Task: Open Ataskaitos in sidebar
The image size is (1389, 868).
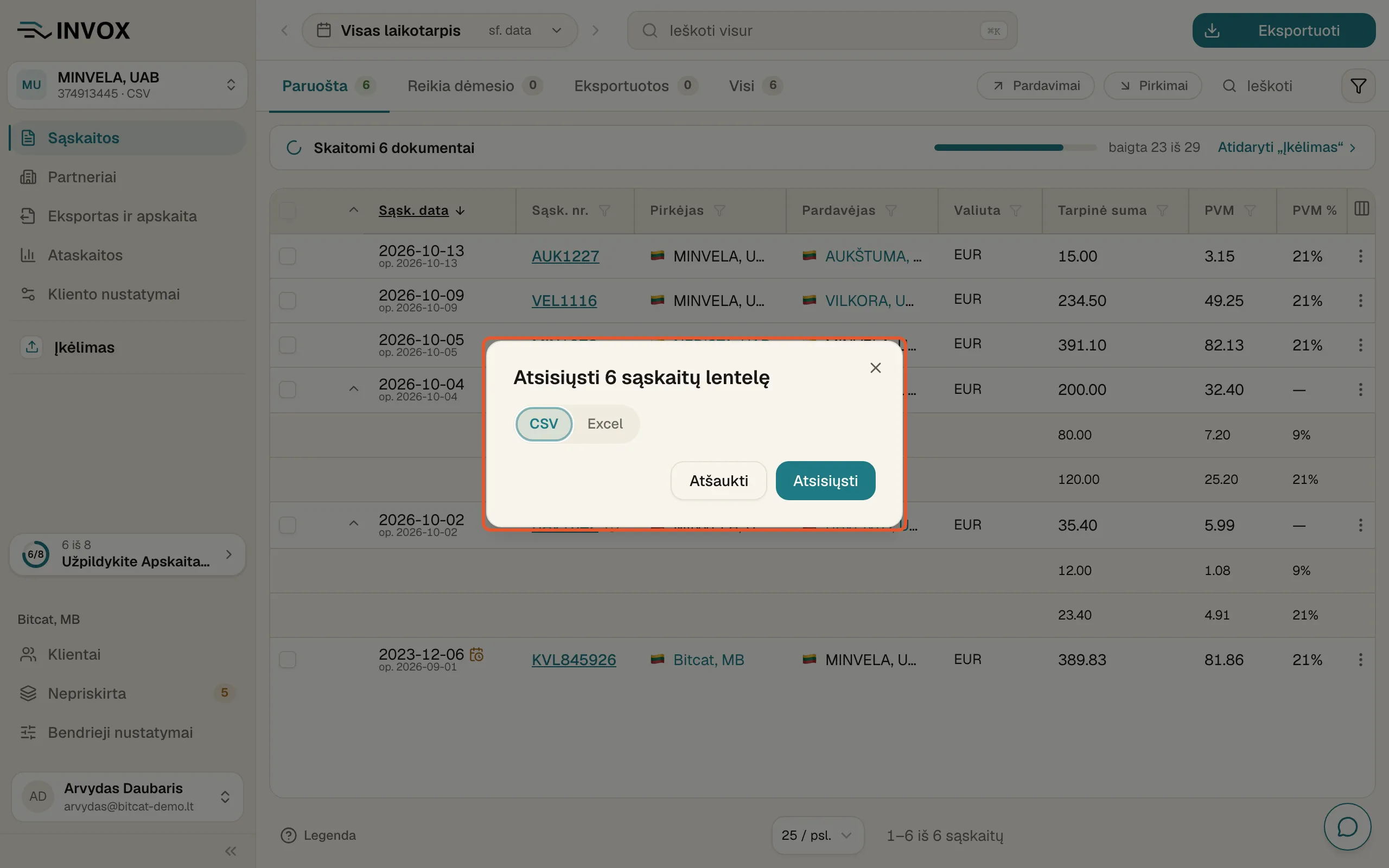Action: [128, 255]
